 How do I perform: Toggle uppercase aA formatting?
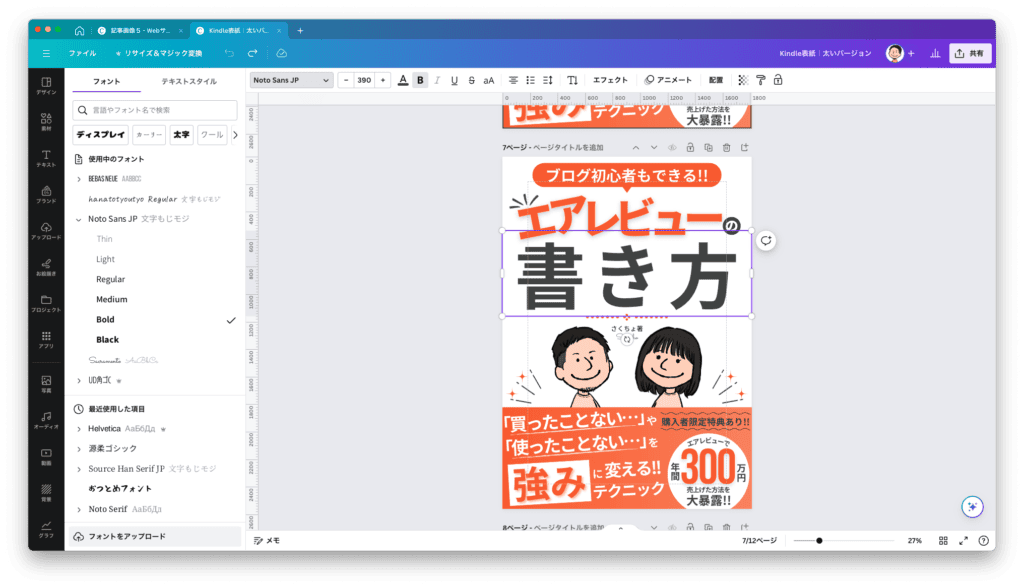(488, 80)
